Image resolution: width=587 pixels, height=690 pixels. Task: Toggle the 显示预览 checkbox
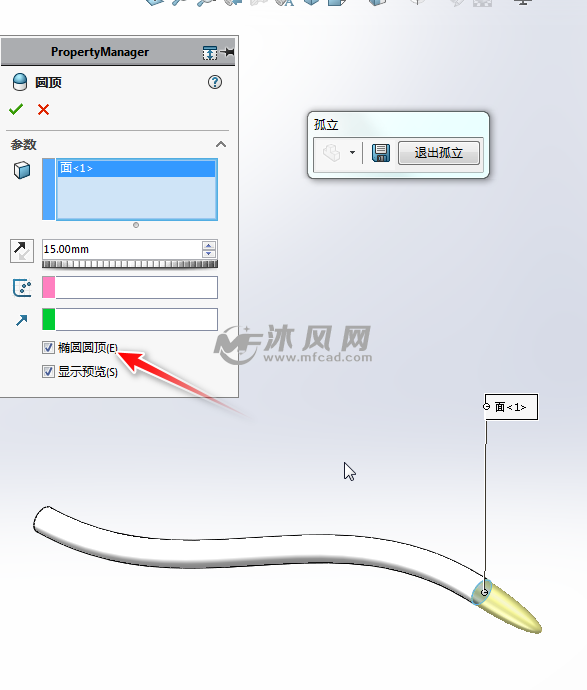coord(48,371)
